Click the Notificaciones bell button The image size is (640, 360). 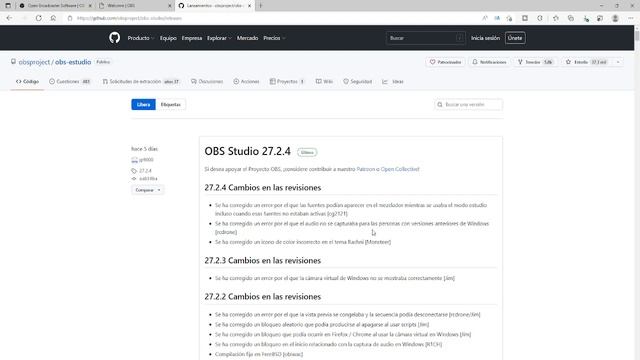(489, 62)
